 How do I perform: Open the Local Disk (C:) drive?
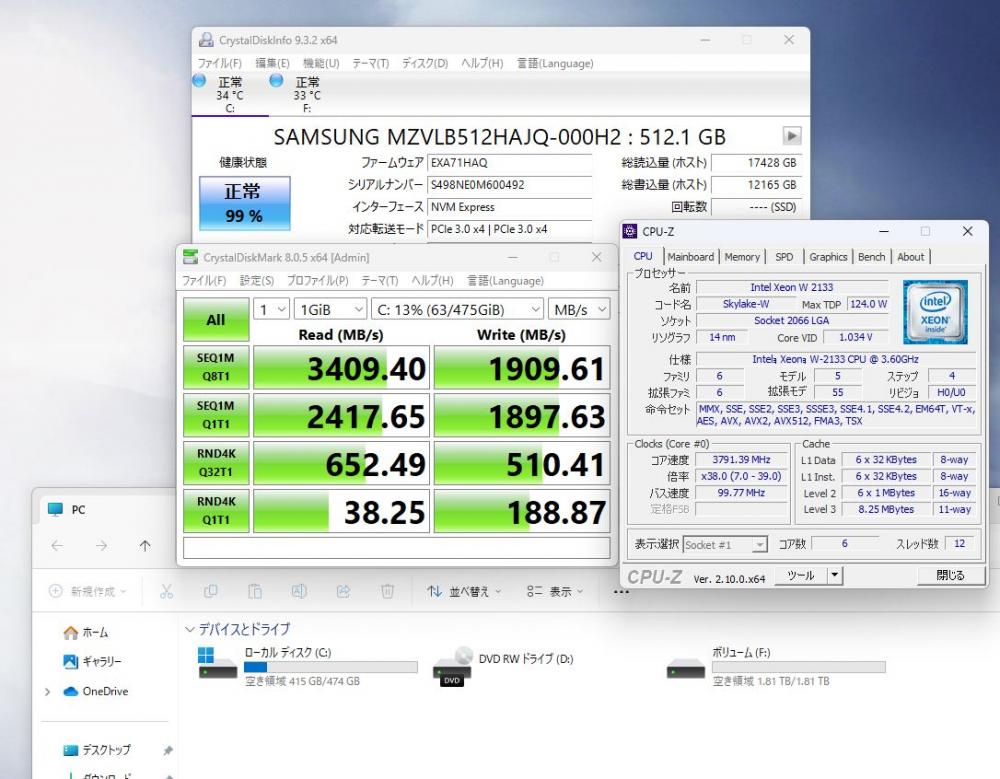click(308, 667)
